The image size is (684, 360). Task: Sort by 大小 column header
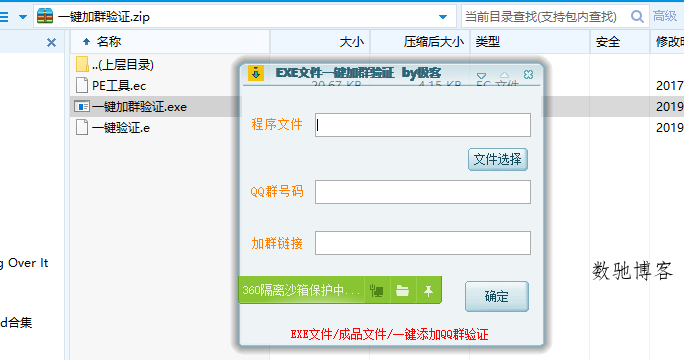coord(320,42)
